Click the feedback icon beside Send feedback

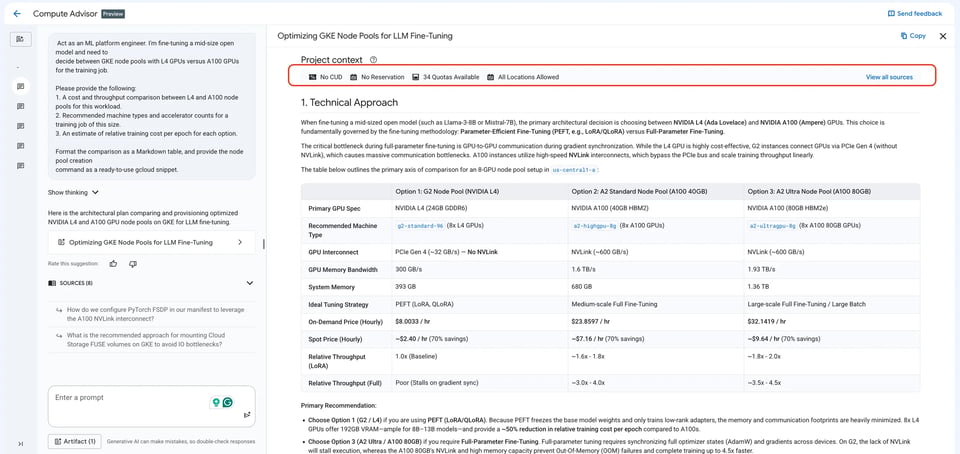[891, 13]
